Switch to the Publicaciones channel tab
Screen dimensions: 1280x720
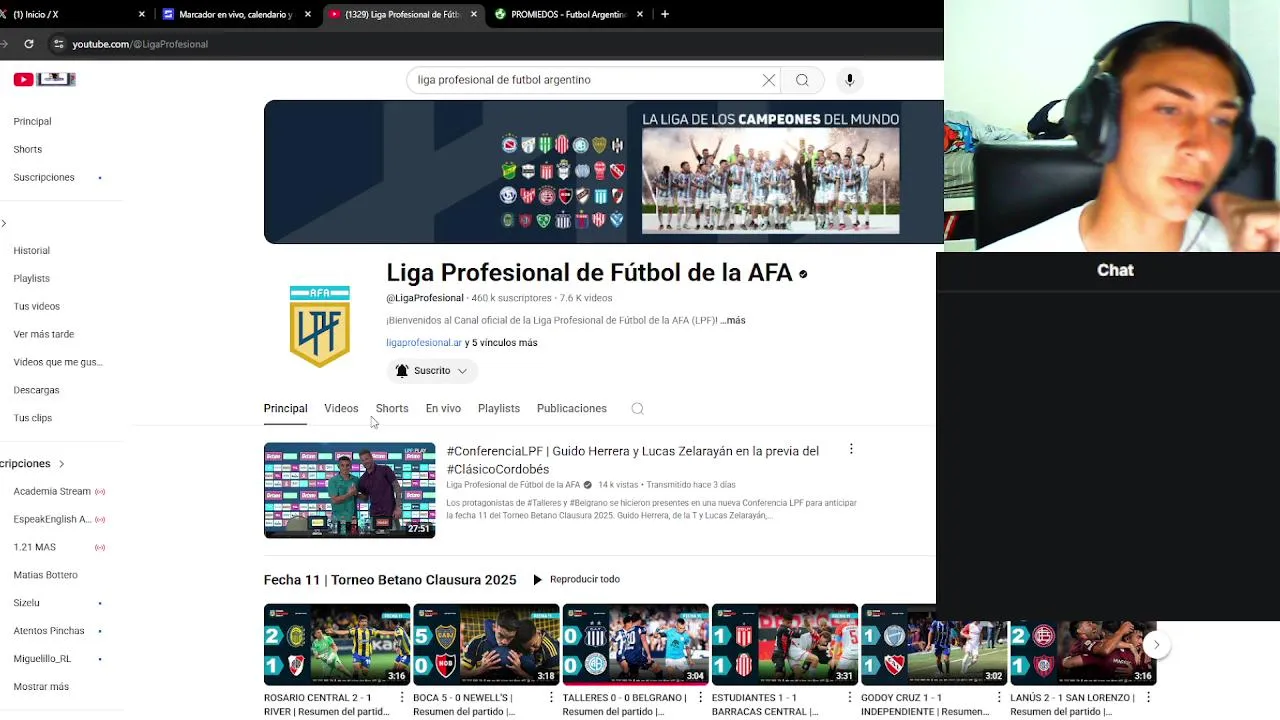572,408
